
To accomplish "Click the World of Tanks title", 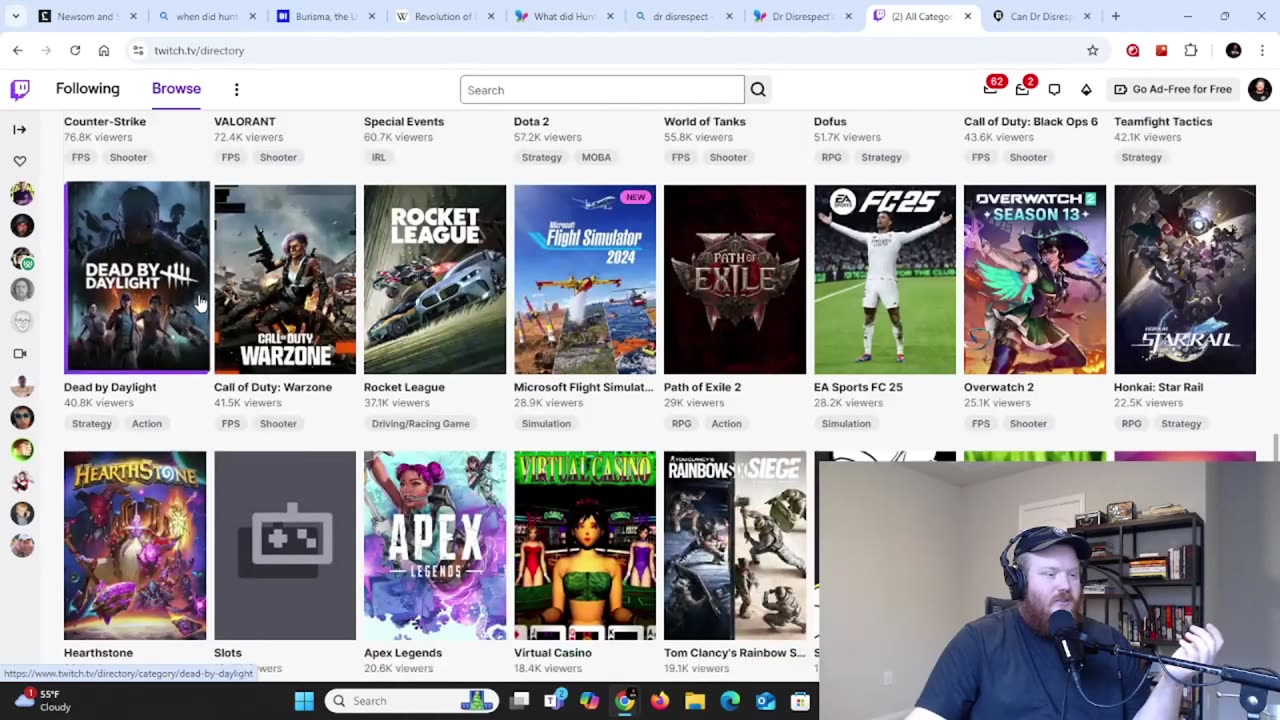I will point(705,121).
